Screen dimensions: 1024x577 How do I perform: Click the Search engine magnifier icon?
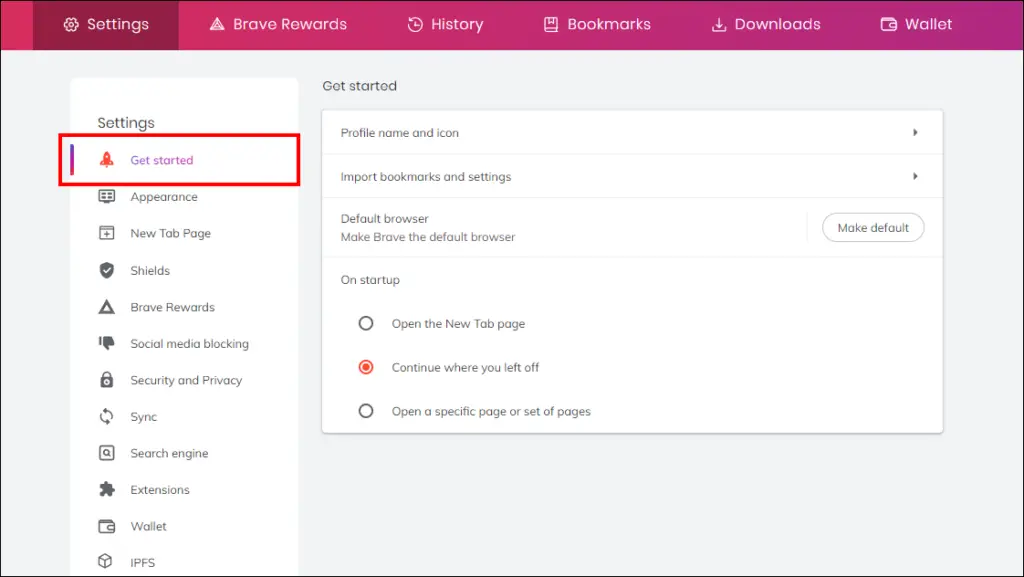[x=106, y=453]
